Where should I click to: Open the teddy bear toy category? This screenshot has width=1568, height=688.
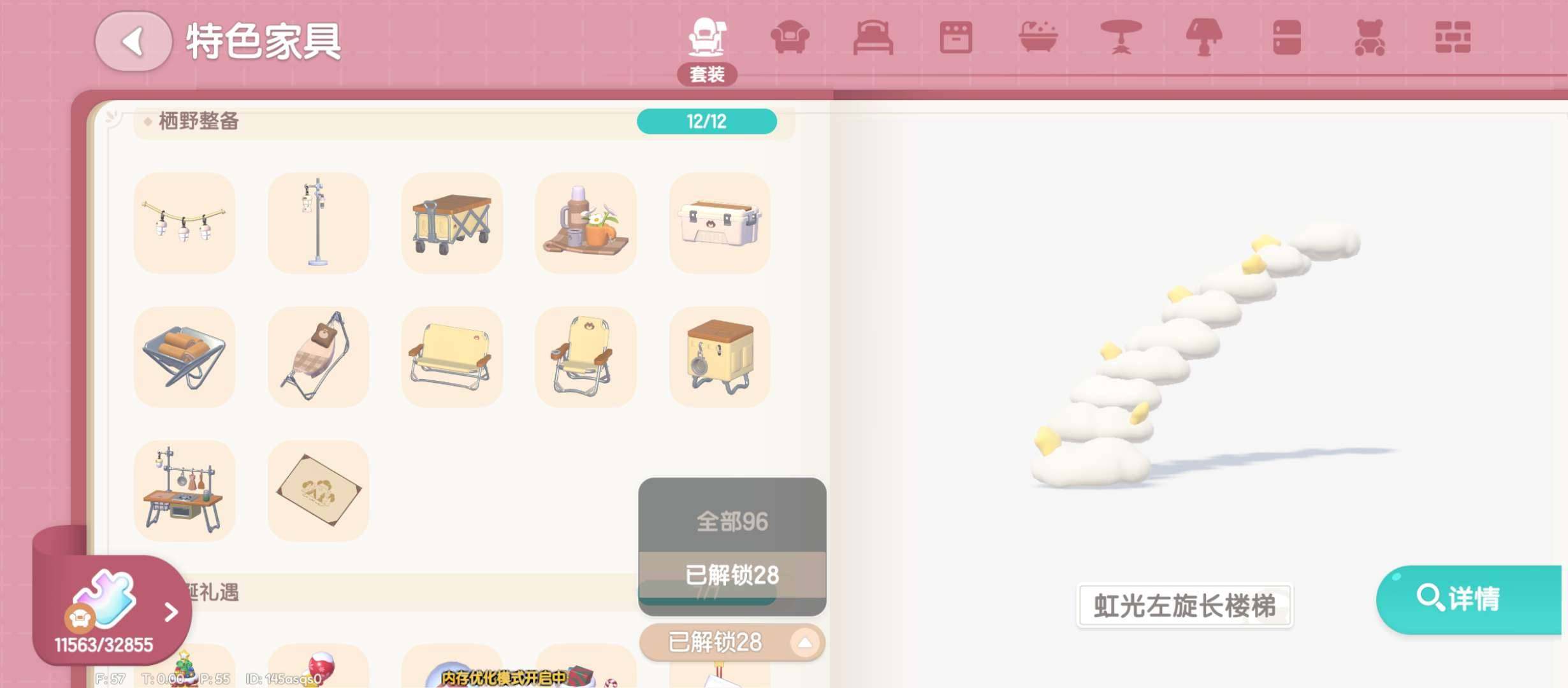(1369, 38)
